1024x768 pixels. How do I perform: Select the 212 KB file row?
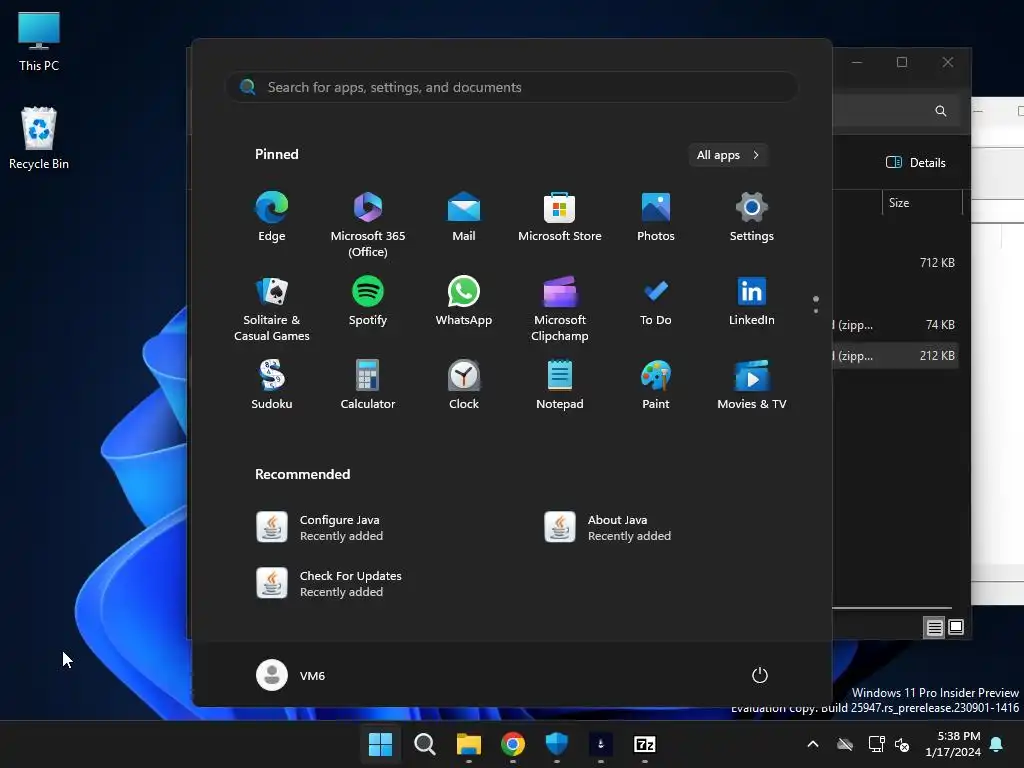[x=895, y=356]
